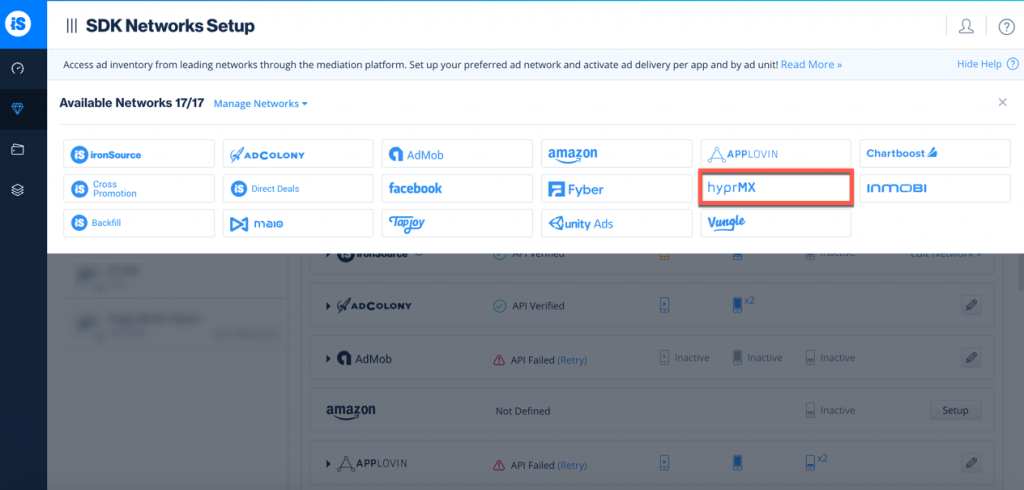Viewport: 1024px width, 490px height.
Task: Click the ironSource logo in the sidebar
Action: pos(22,25)
